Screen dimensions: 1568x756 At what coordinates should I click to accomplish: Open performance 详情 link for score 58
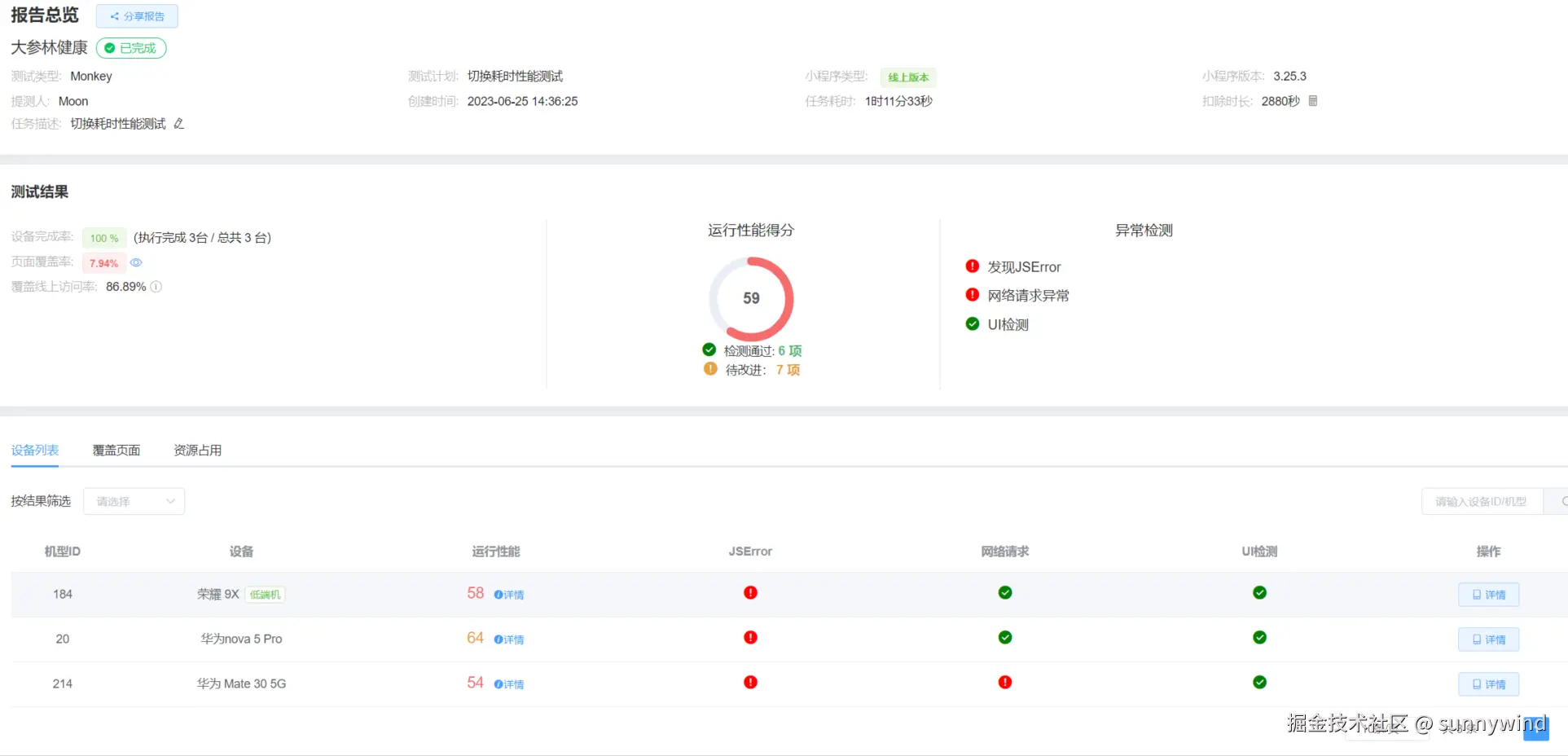click(x=509, y=595)
